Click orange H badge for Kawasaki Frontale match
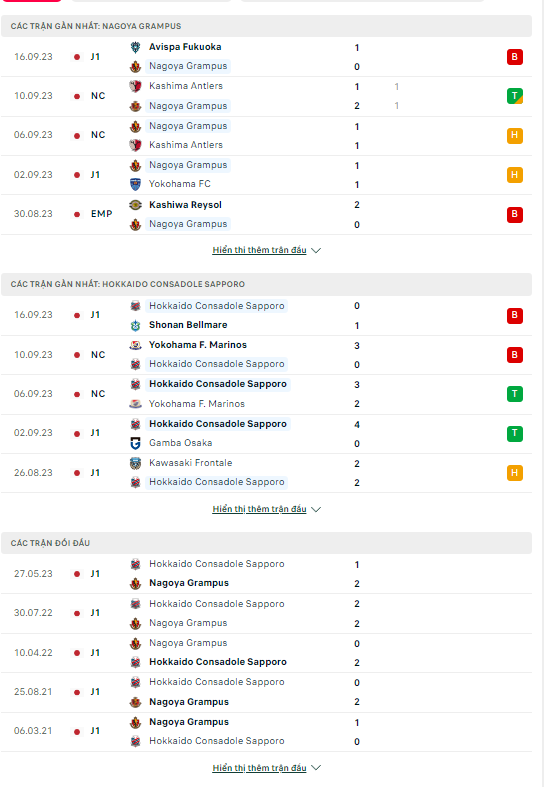 click(514, 473)
